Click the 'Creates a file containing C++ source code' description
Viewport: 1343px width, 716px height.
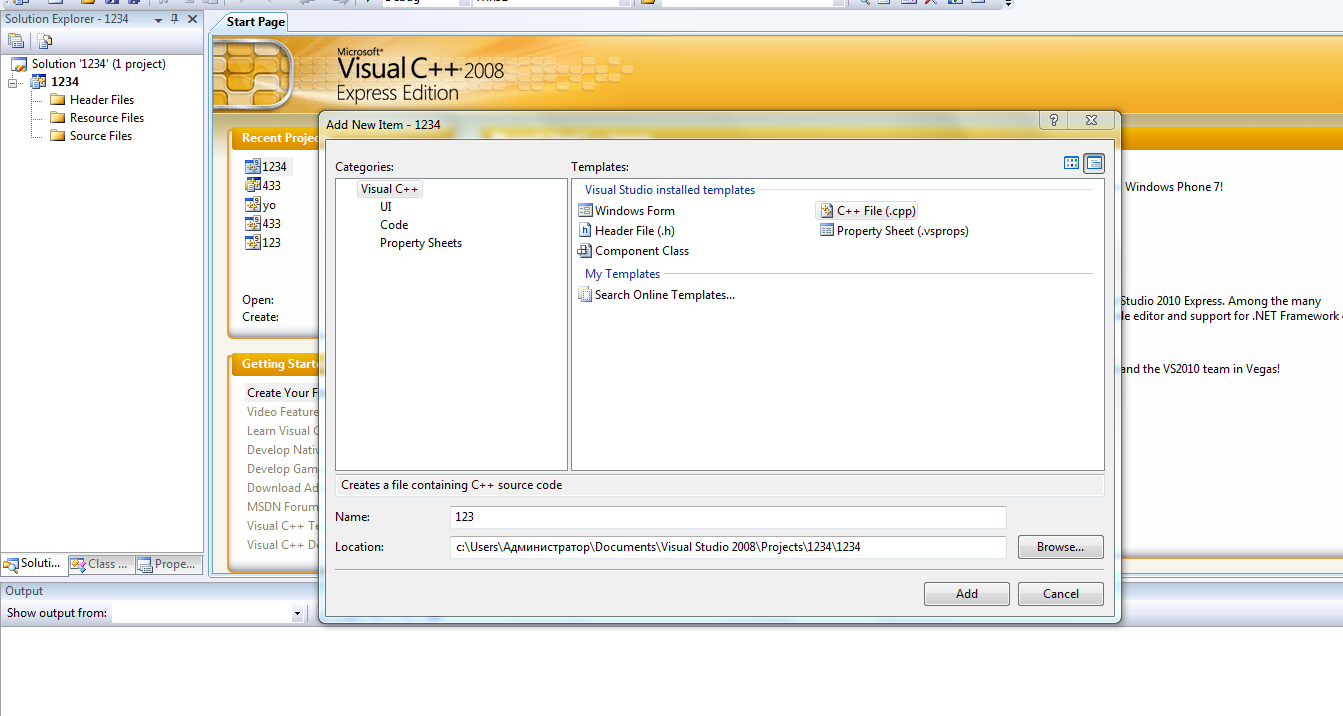click(452, 485)
